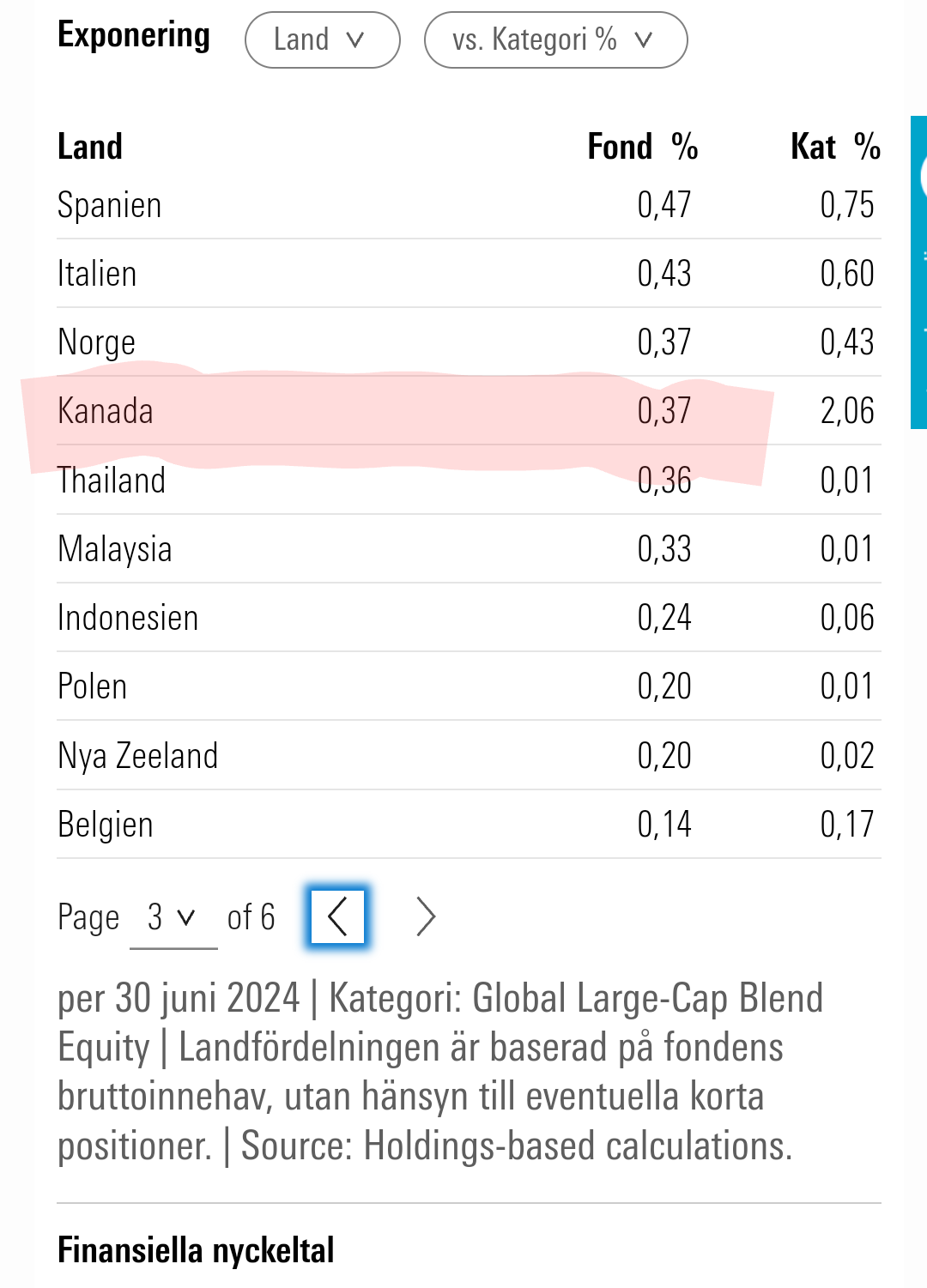
Task: Open the vs. Kategori % dropdown
Action: coord(555,39)
